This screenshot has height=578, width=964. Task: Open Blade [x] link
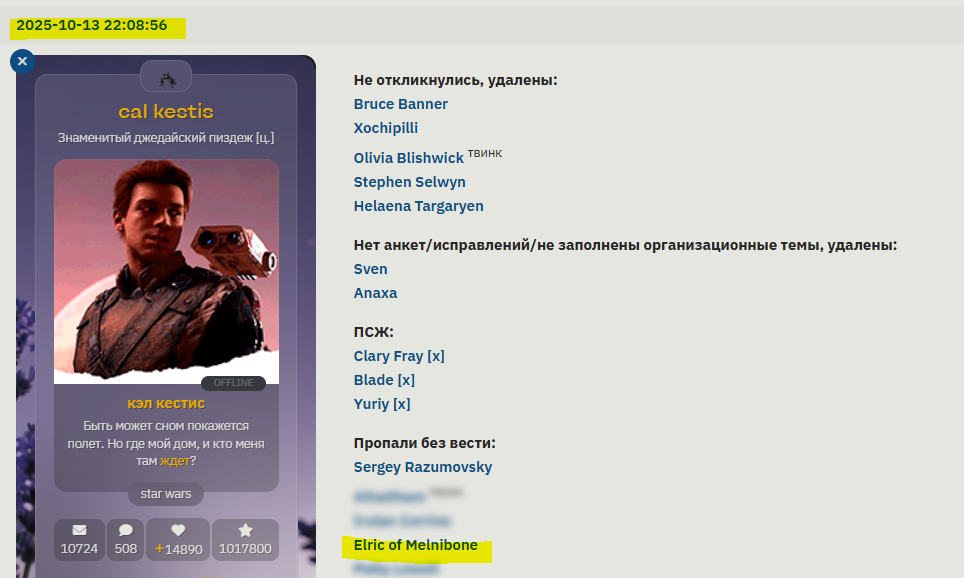384,380
